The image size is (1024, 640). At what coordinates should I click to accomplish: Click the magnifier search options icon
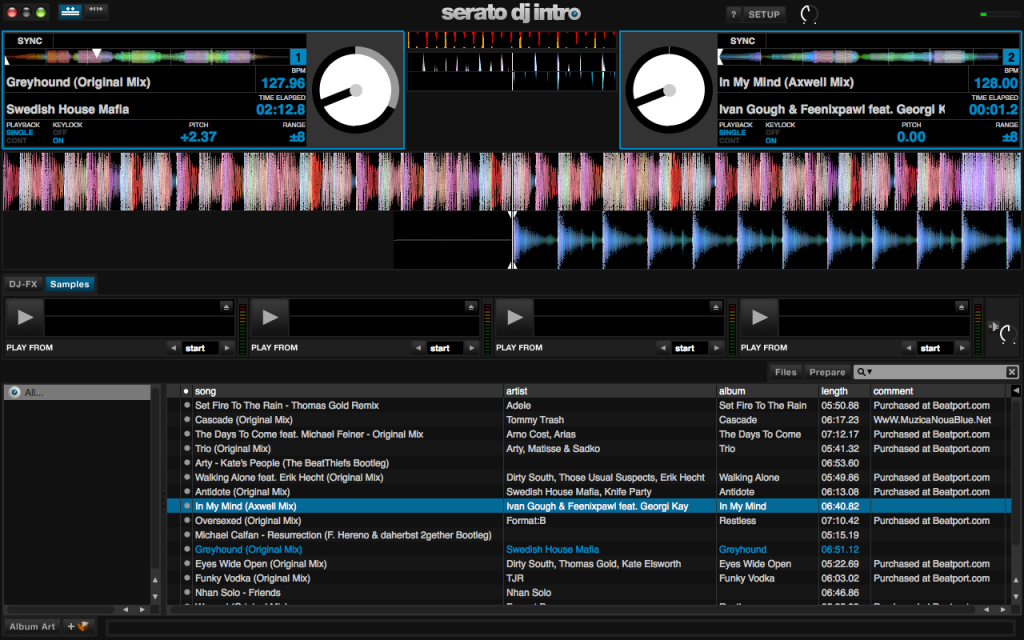[x=864, y=372]
